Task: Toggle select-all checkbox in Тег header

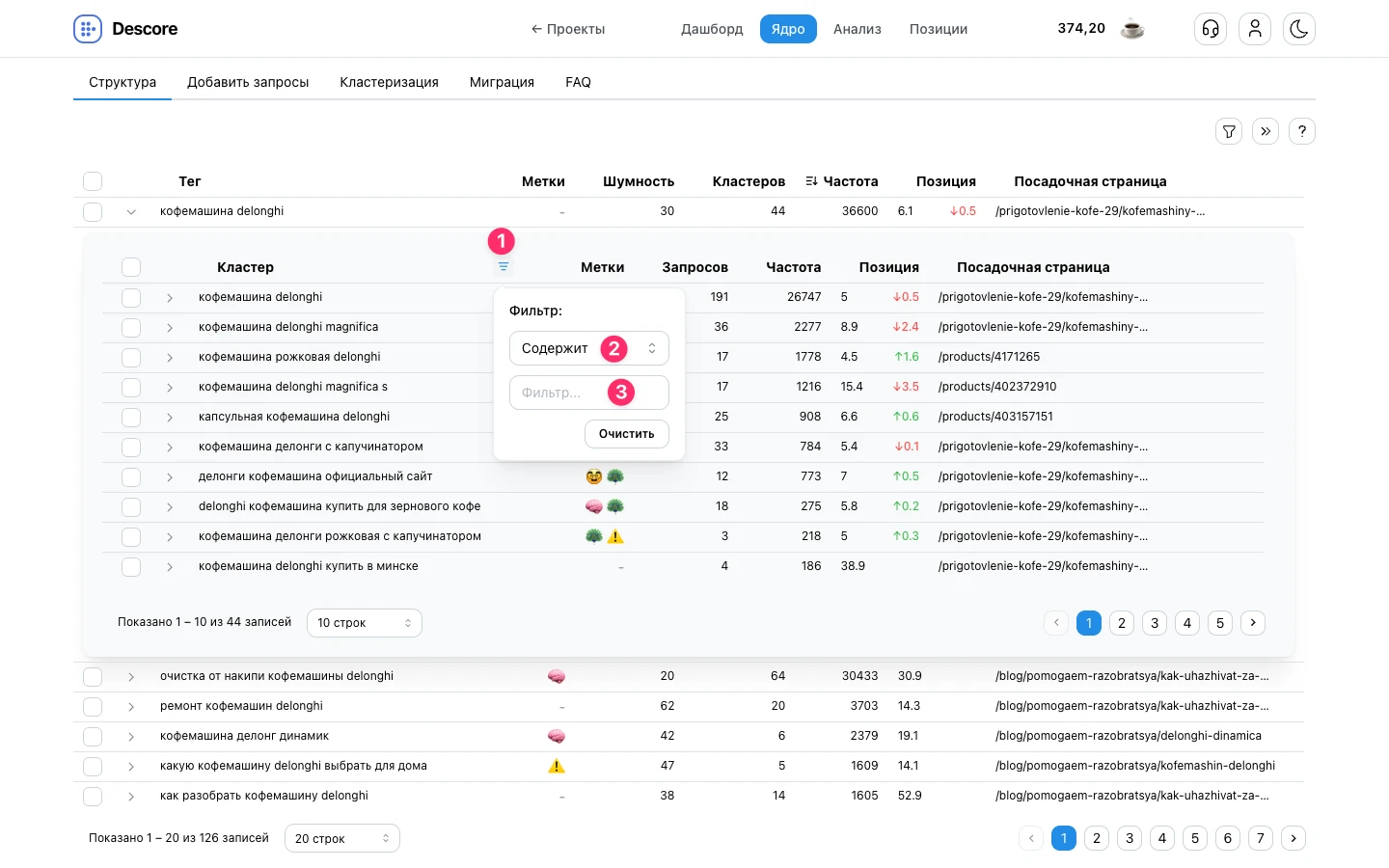Action: click(93, 181)
